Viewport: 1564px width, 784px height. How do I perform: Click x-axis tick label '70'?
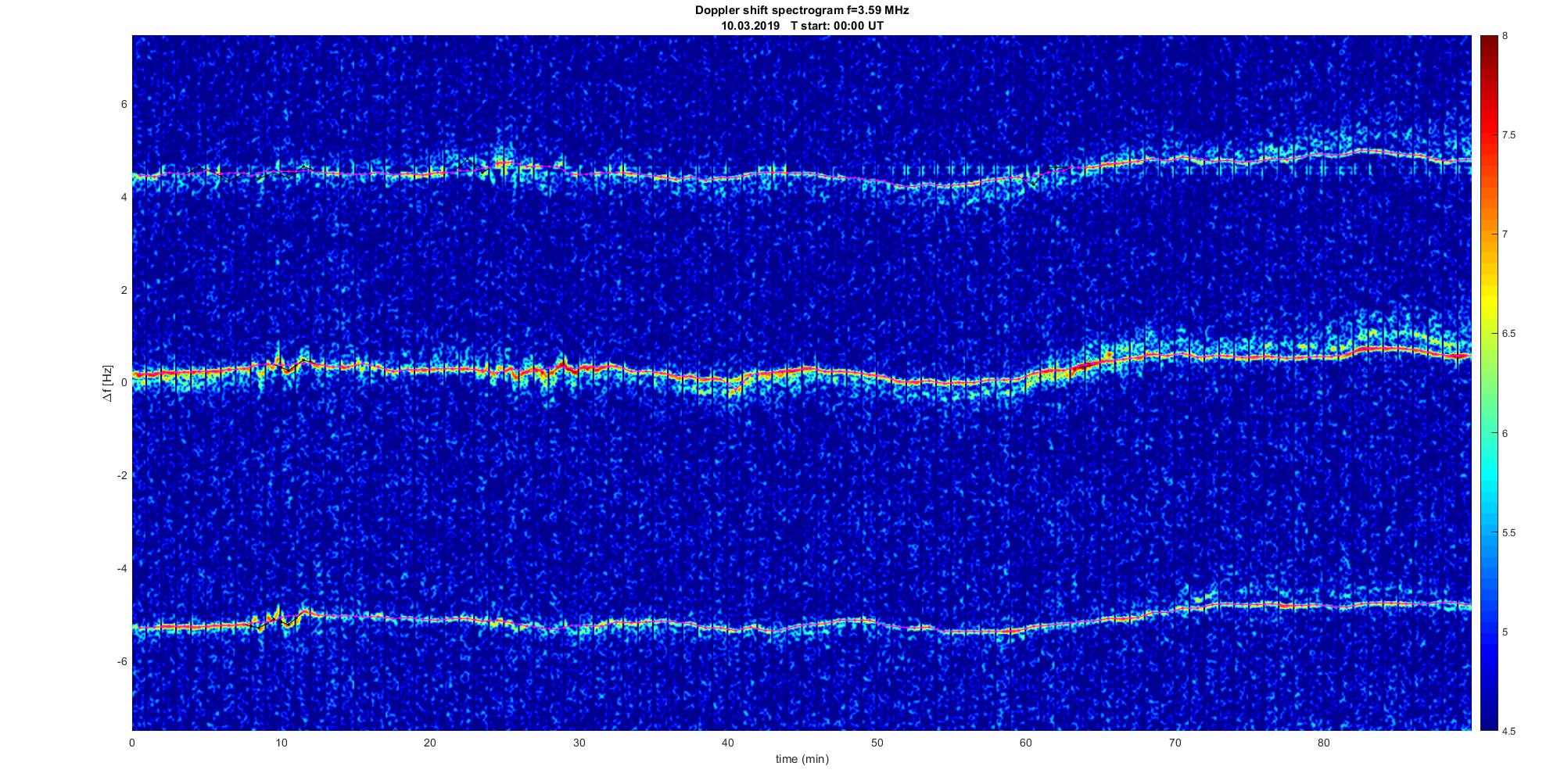coord(1175,742)
